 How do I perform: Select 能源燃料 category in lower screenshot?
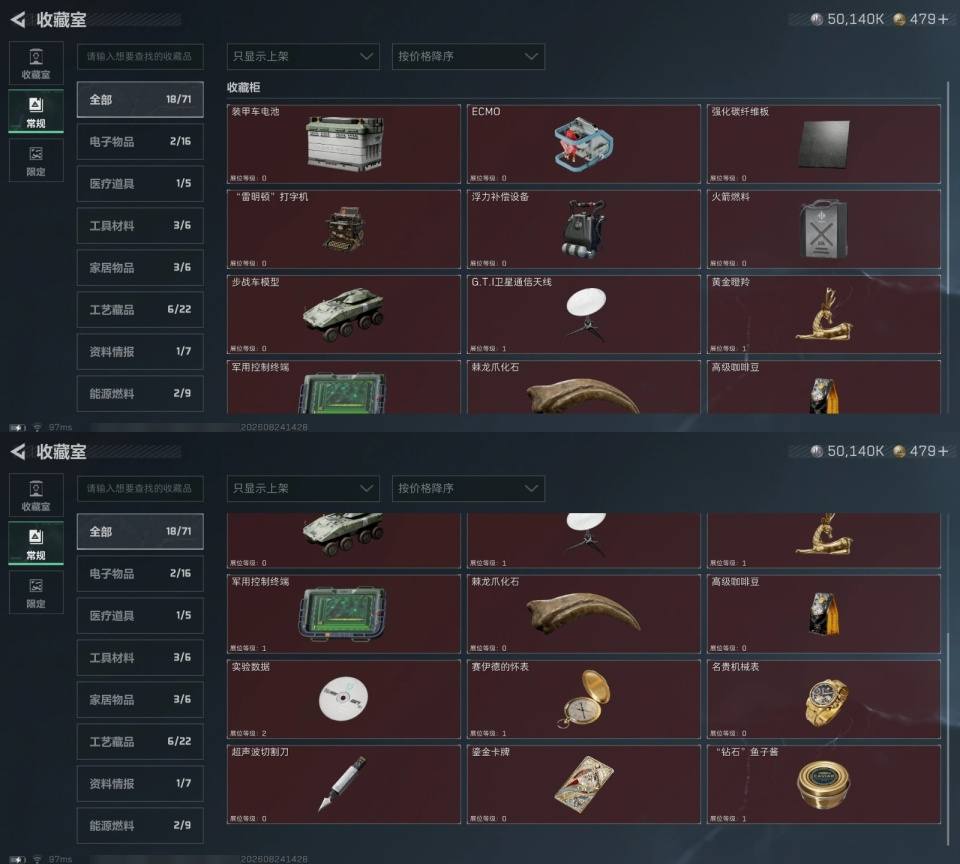140,825
